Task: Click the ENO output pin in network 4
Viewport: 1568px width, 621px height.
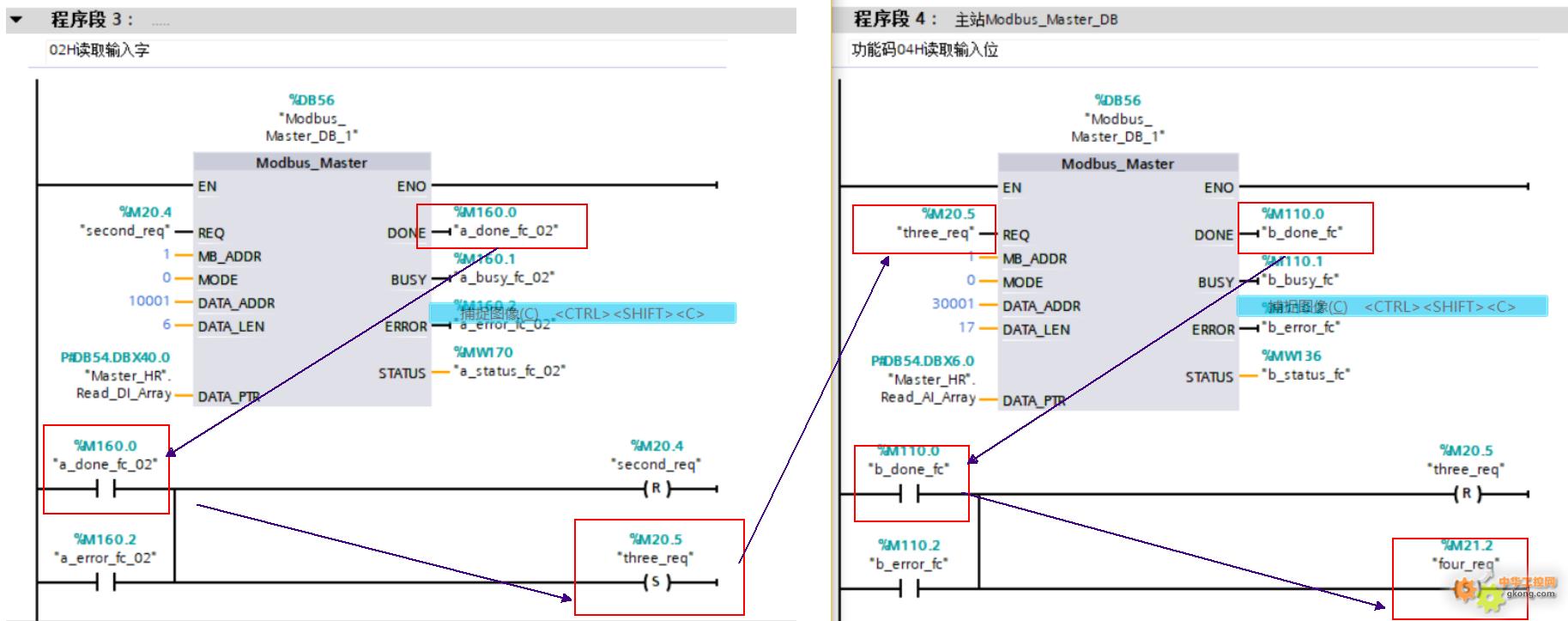Action: point(1219,187)
